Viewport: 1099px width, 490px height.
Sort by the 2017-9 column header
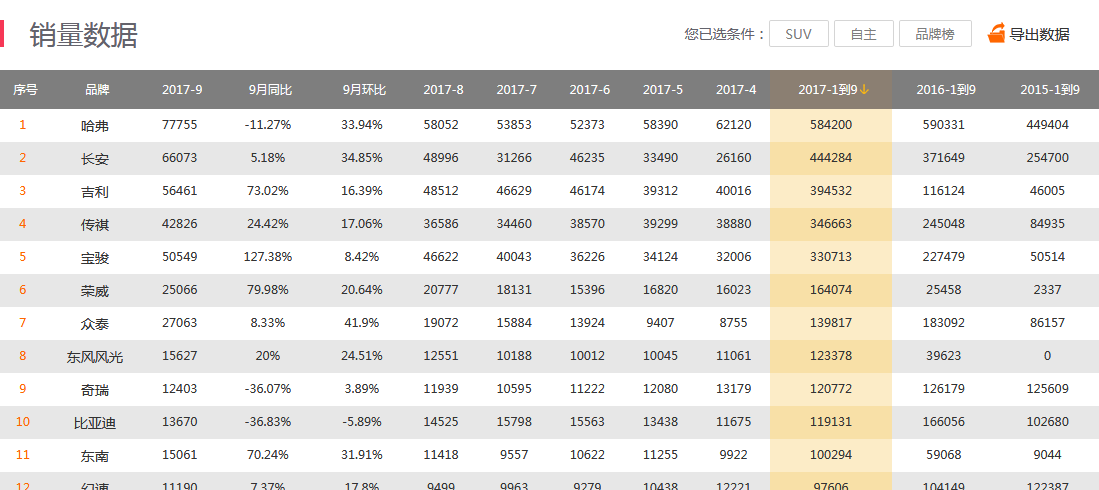[x=182, y=90]
